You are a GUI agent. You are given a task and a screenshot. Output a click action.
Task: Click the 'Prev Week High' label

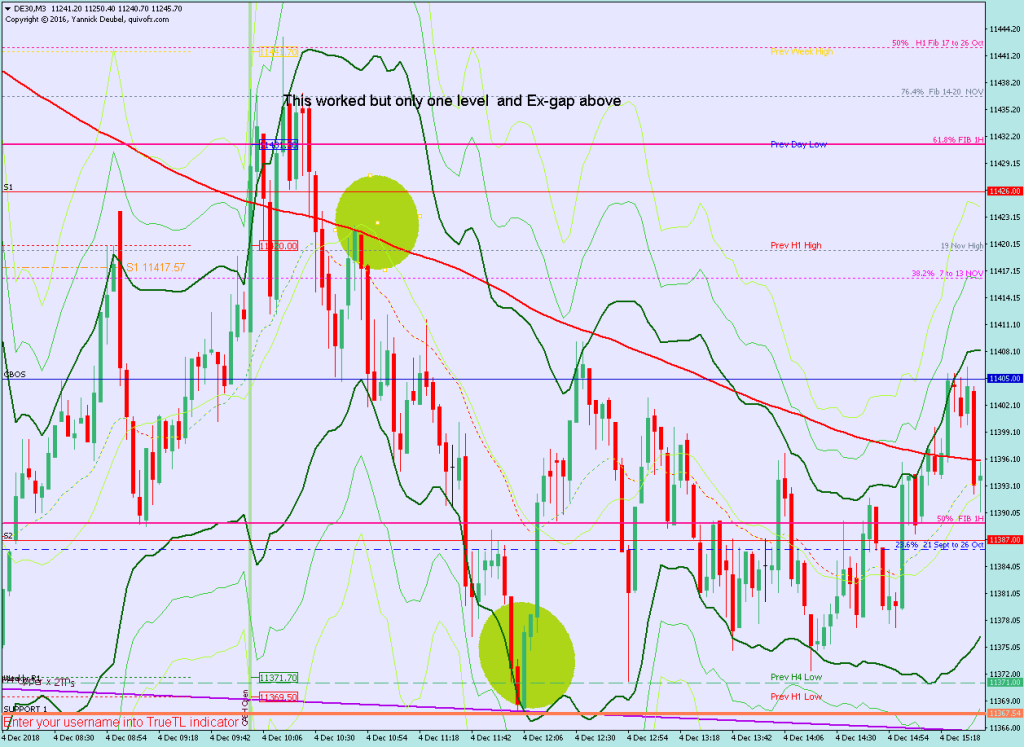click(801, 51)
